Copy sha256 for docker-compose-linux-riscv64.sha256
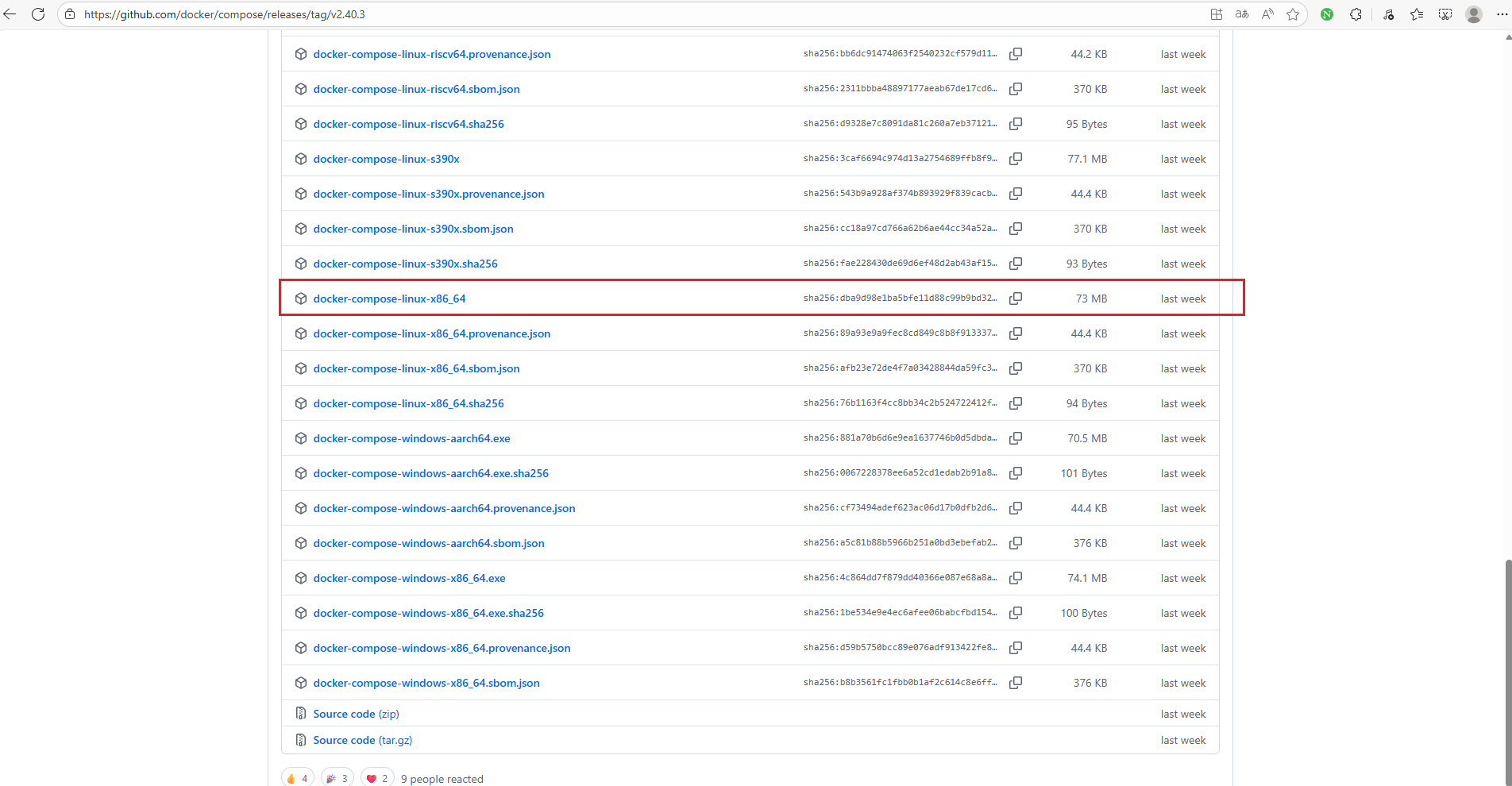 [1016, 124]
